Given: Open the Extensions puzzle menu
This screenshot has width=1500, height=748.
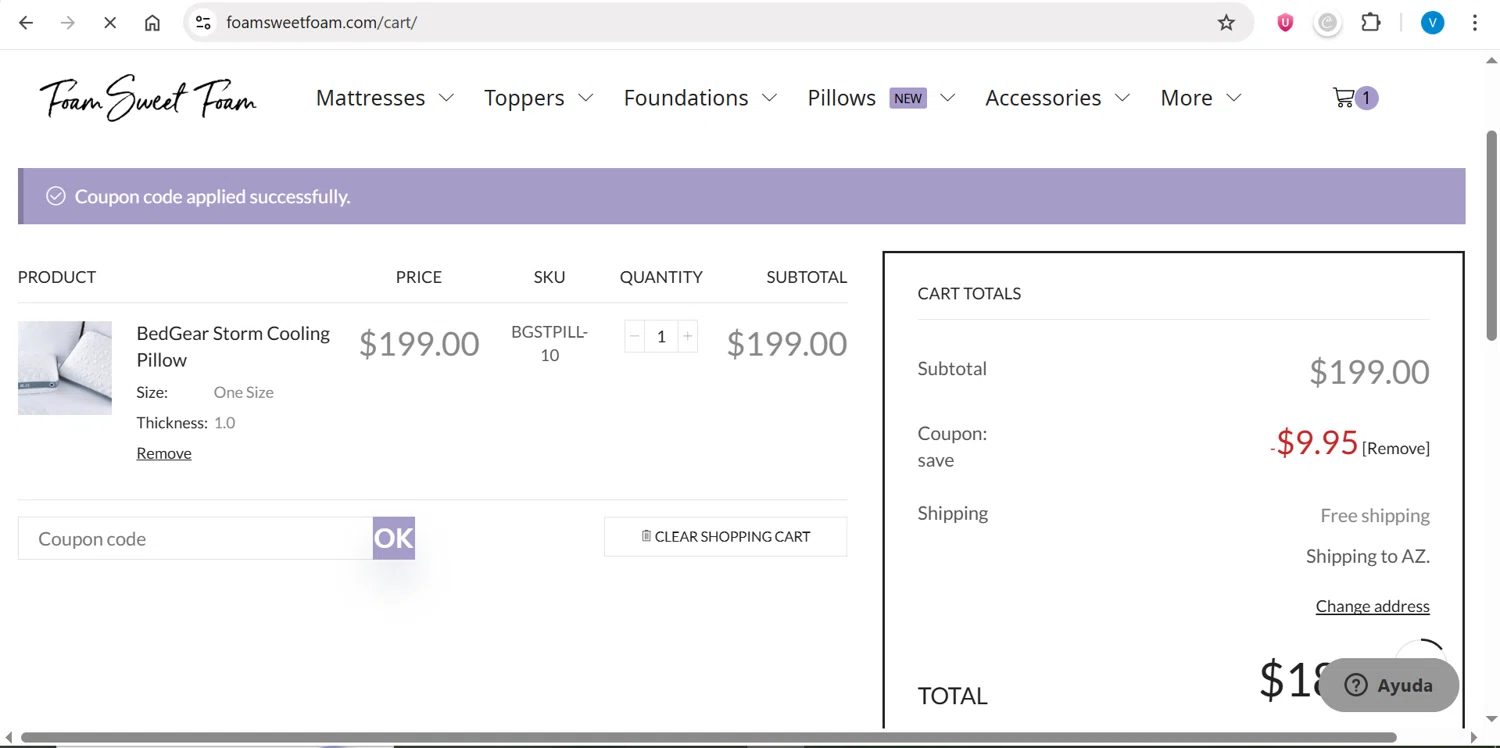Looking at the screenshot, I should tap(1371, 22).
